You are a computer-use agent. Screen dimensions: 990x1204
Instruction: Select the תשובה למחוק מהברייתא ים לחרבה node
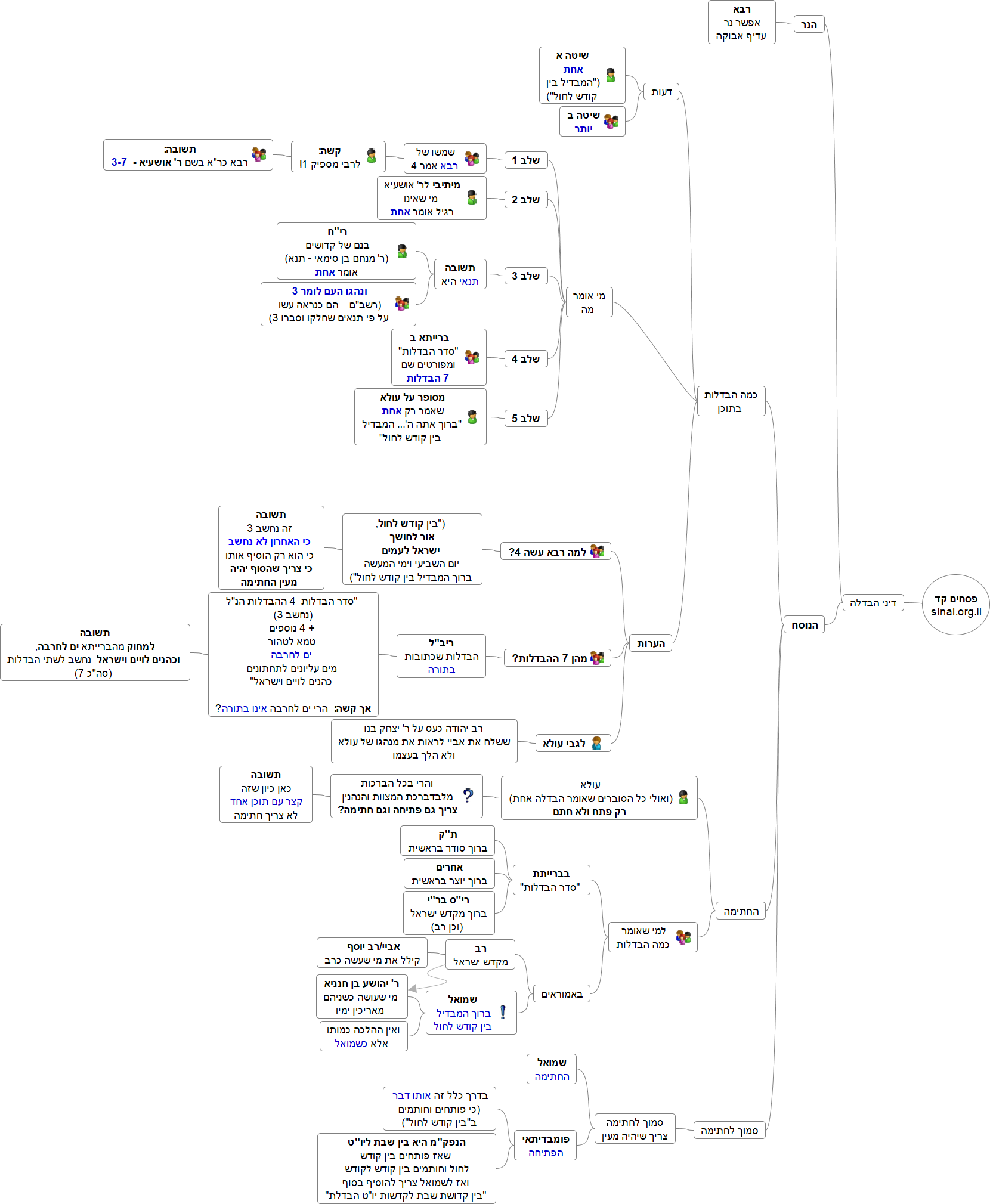[95, 652]
